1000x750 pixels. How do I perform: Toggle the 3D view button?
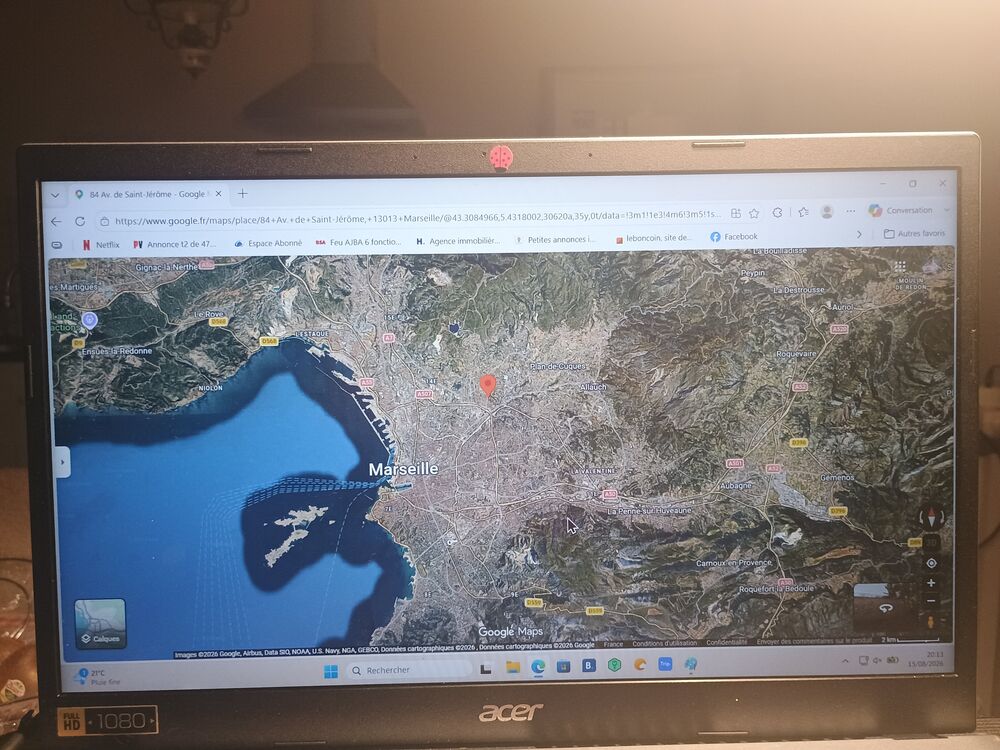pos(931,543)
